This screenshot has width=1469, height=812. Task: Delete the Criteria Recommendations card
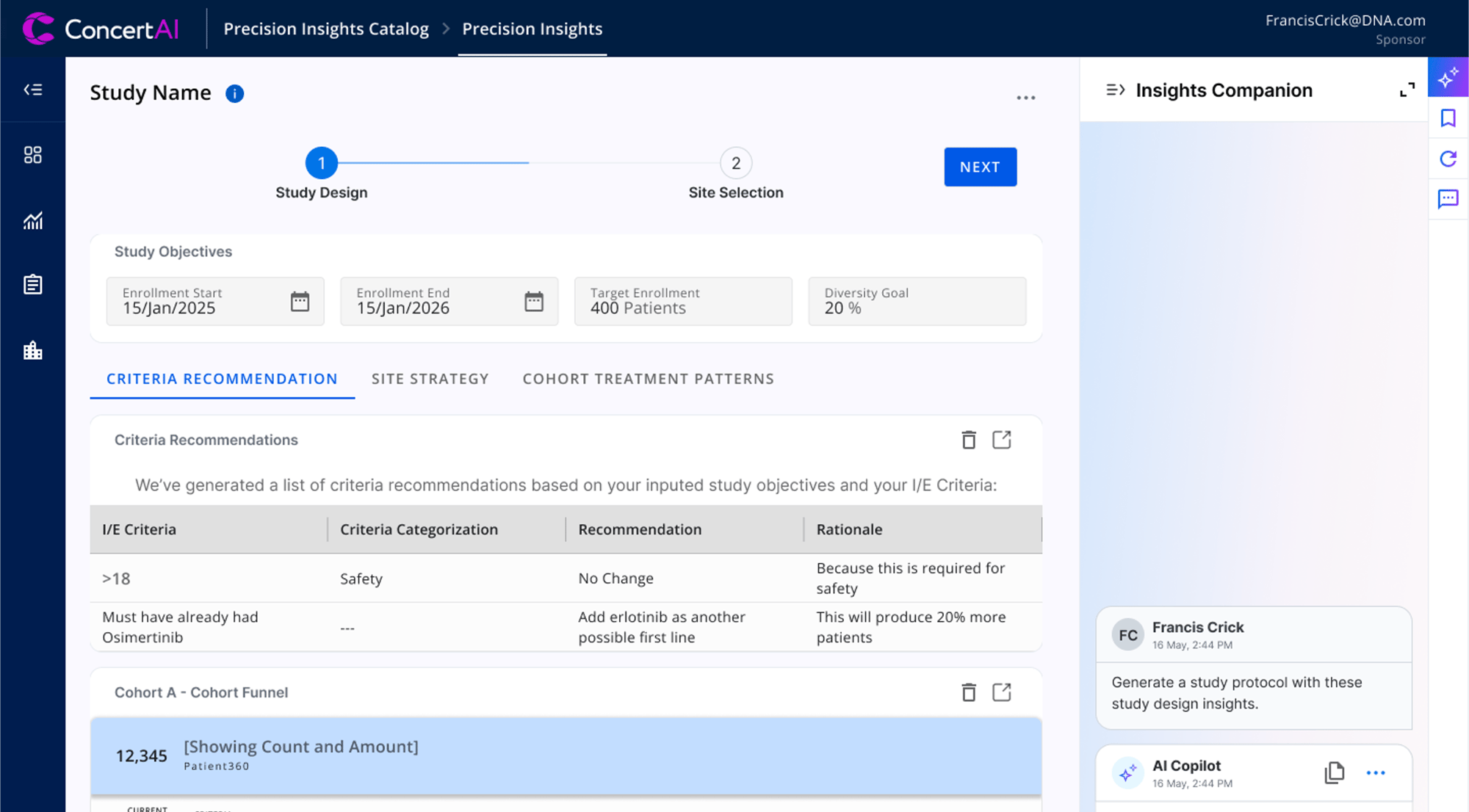(x=969, y=440)
